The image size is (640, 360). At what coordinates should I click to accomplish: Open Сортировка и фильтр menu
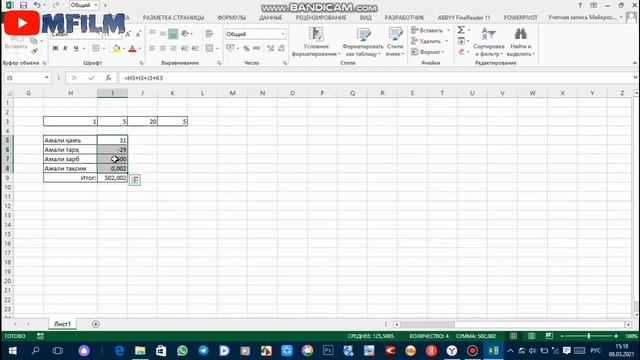pyautogui.click(x=489, y=42)
